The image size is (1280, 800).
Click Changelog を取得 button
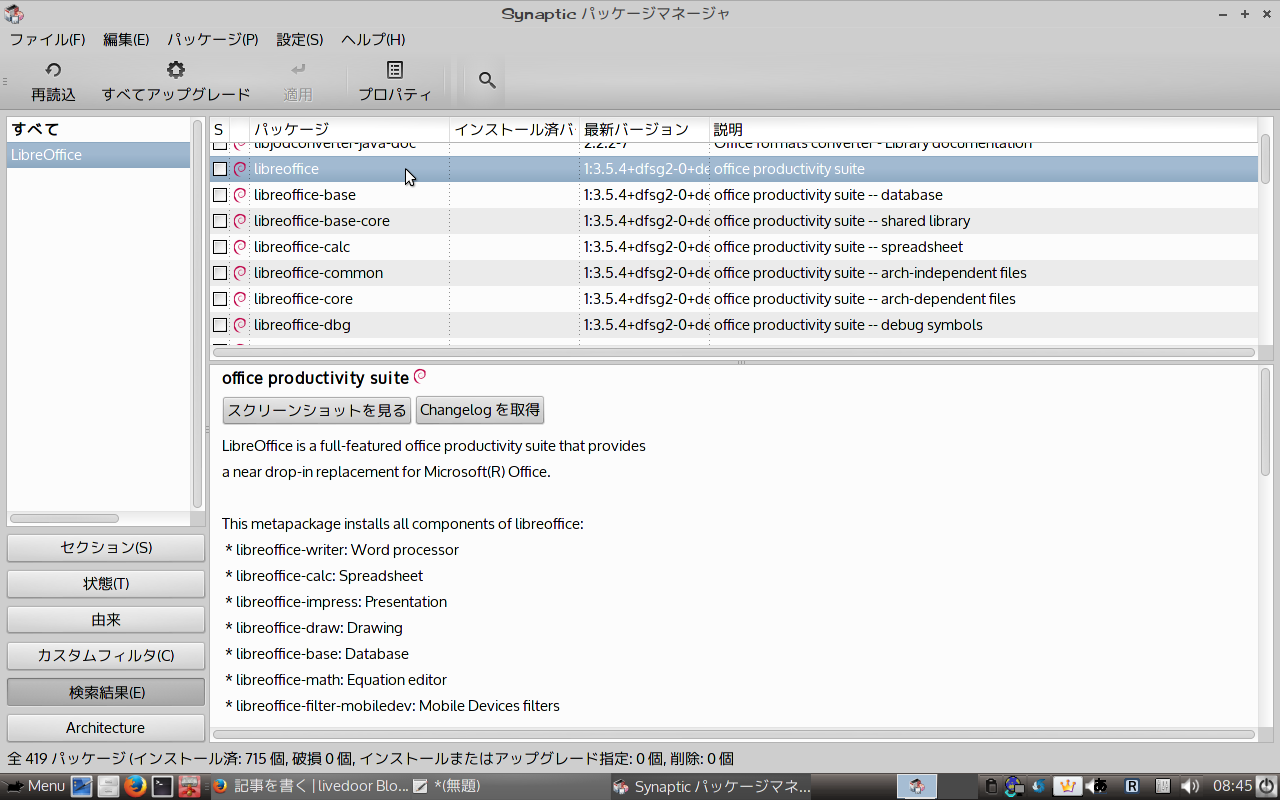pyautogui.click(x=480, y=410)
